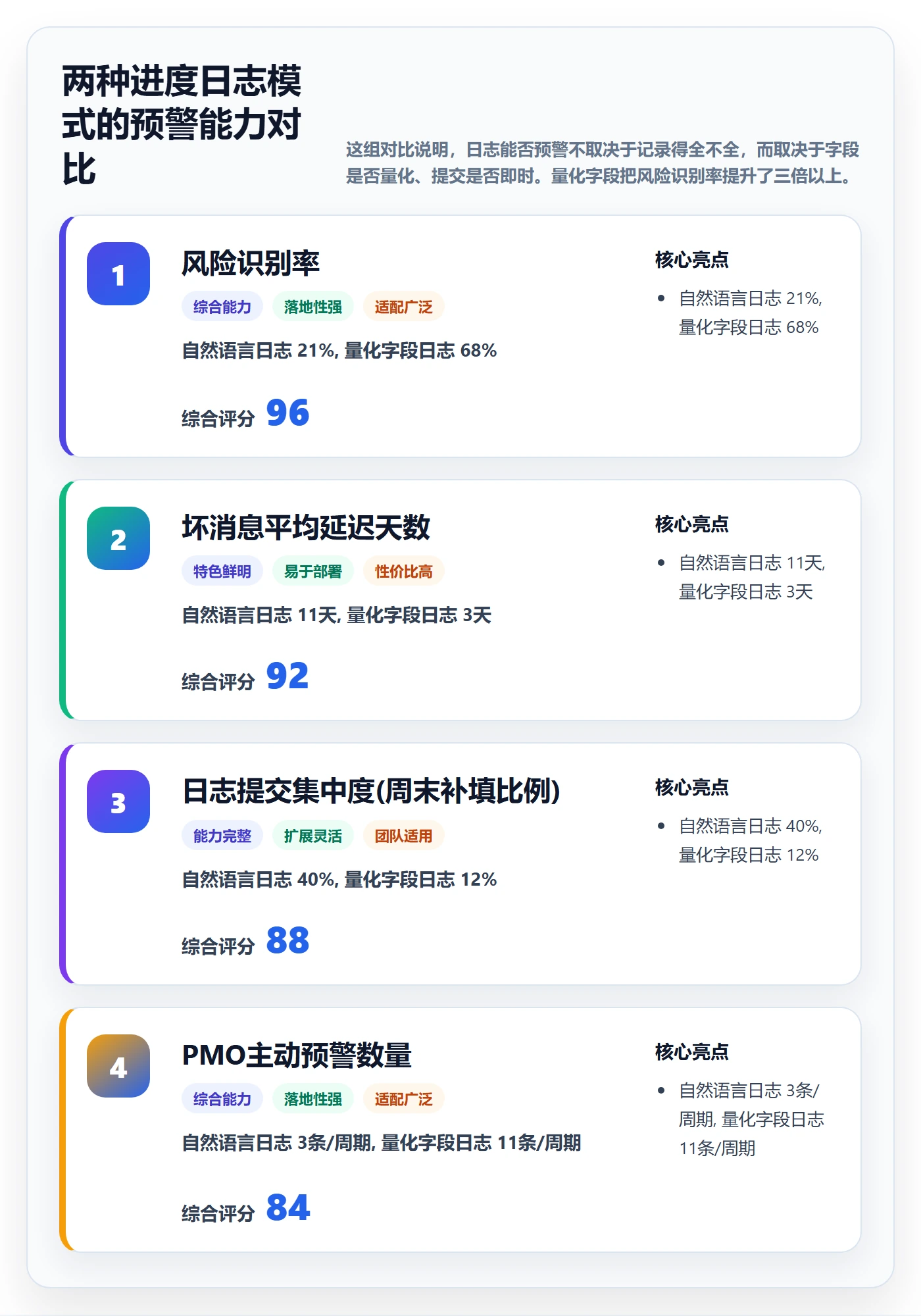The width and height of the screenshot is (921, 1316).
Task: Click the score value 96
Action: [x=287, y=413]
